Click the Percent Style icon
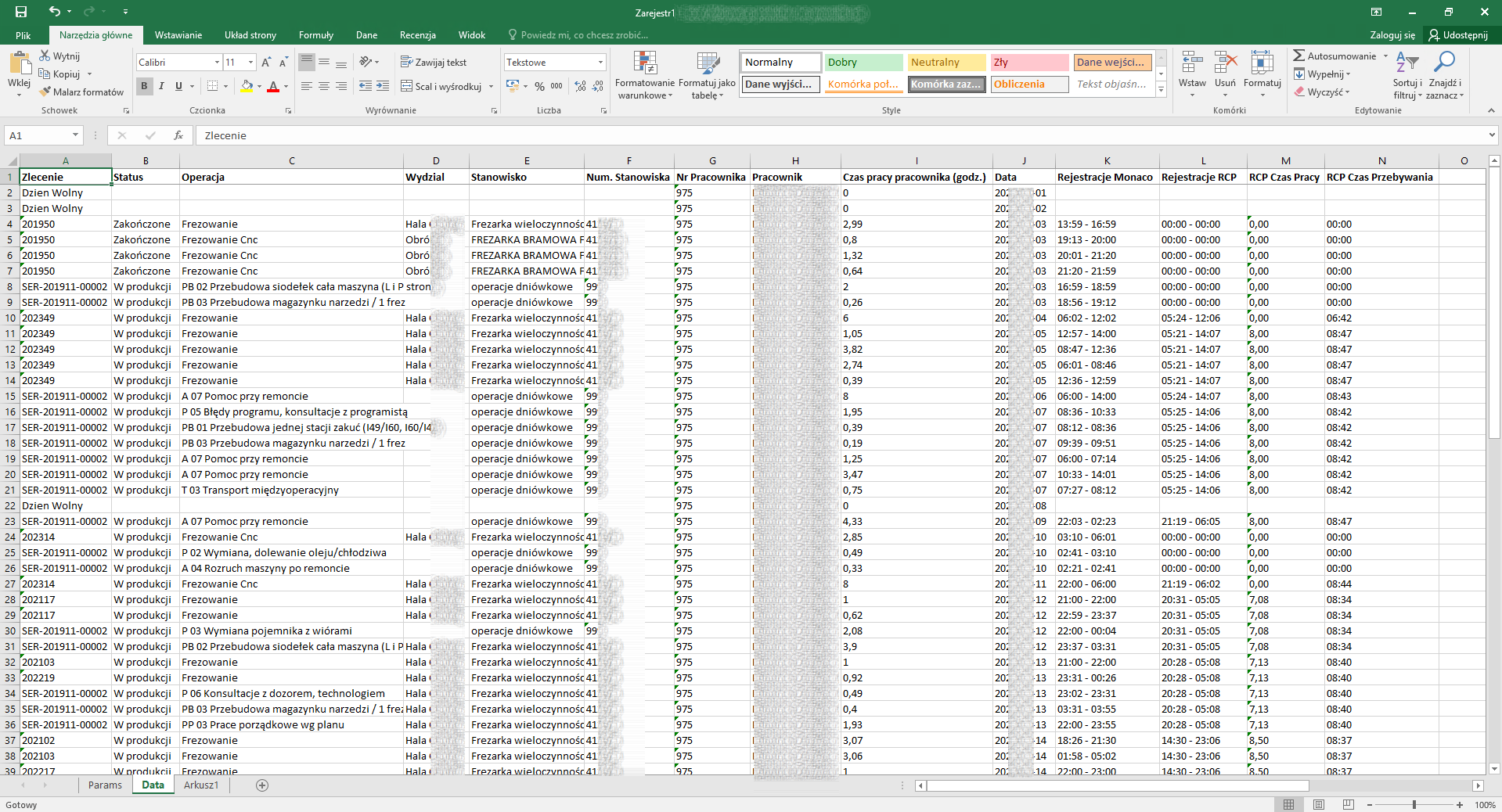The image size is (1502, 812). coord(539,86)
